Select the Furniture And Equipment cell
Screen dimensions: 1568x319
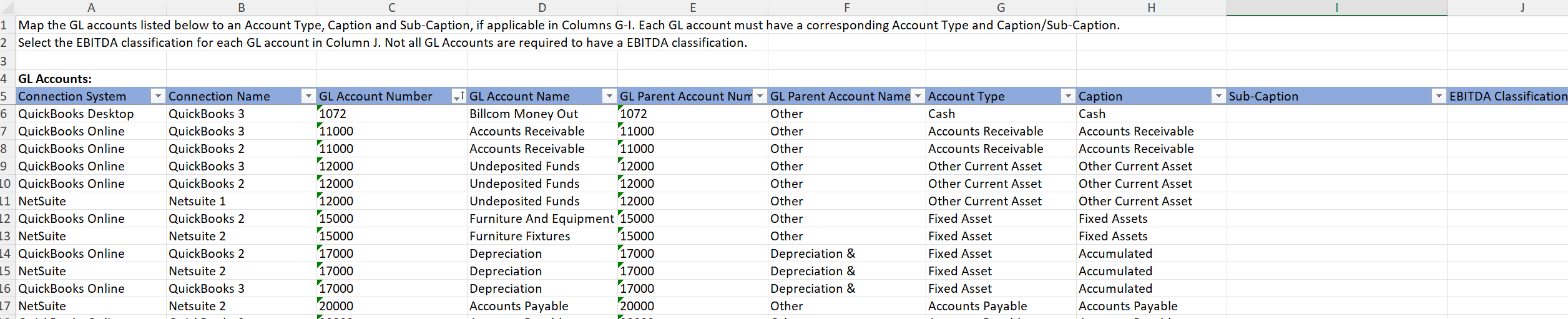click(541, 218)
